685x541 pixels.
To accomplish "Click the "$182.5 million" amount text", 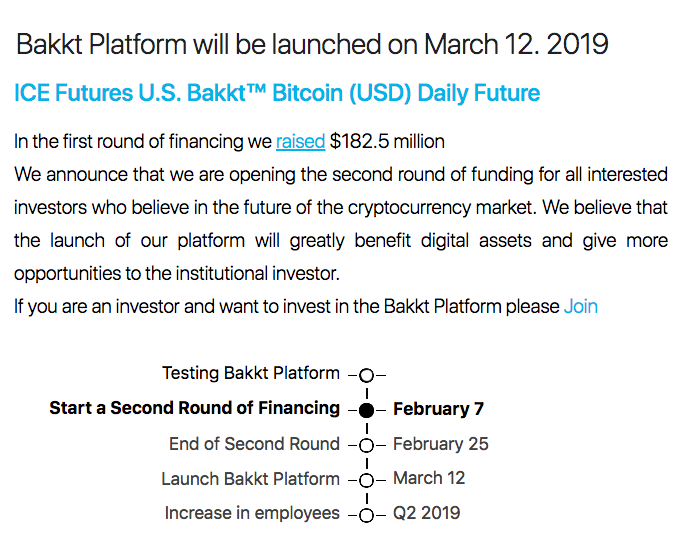I will pyautogui.click(x=387, y=141).
